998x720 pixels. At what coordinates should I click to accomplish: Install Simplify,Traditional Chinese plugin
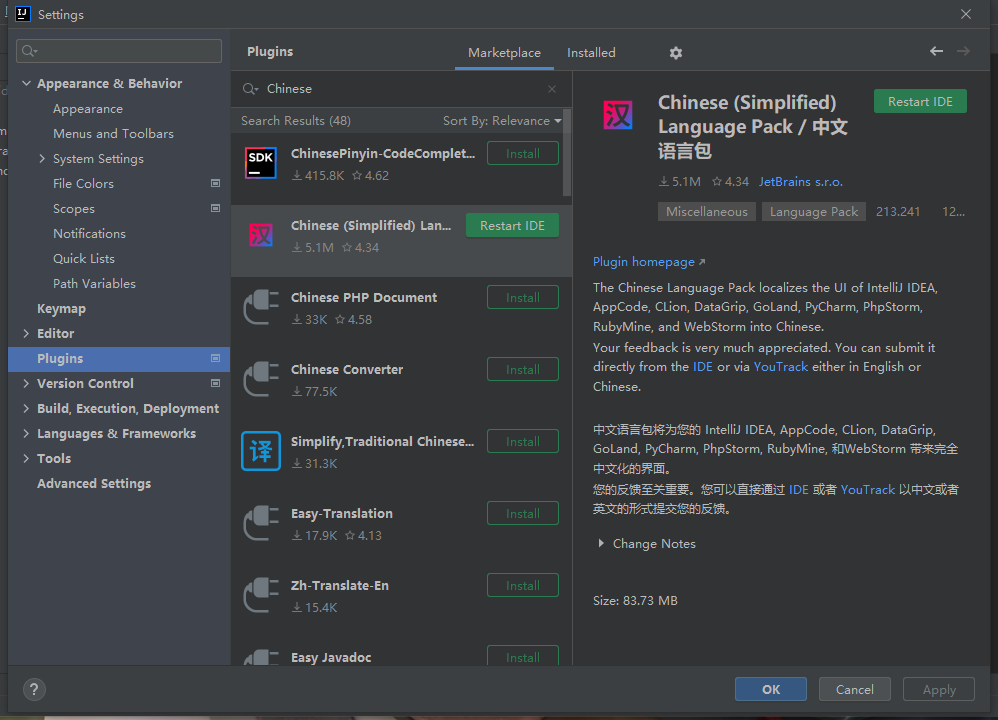click(x=523, y=441)
